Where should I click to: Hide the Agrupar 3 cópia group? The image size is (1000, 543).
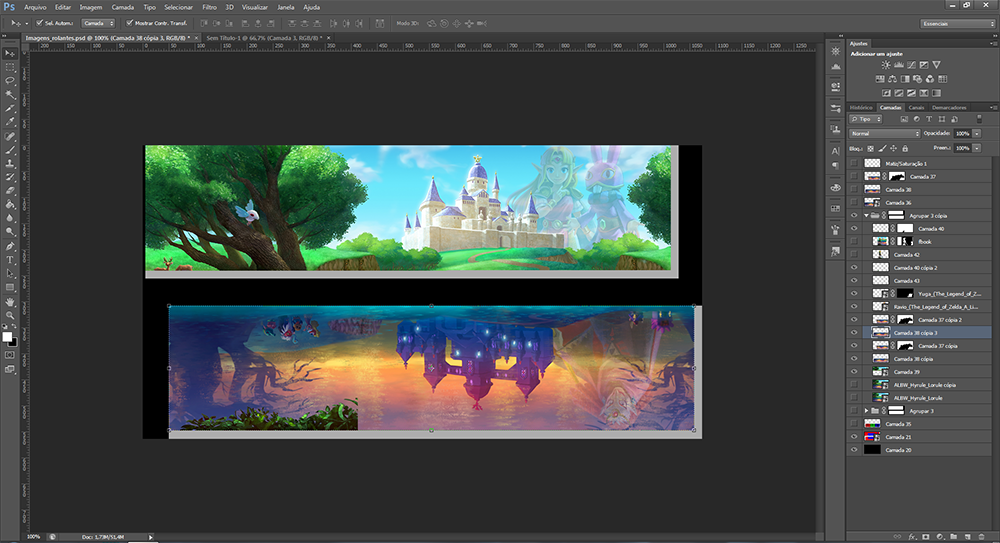coord(854,216)
